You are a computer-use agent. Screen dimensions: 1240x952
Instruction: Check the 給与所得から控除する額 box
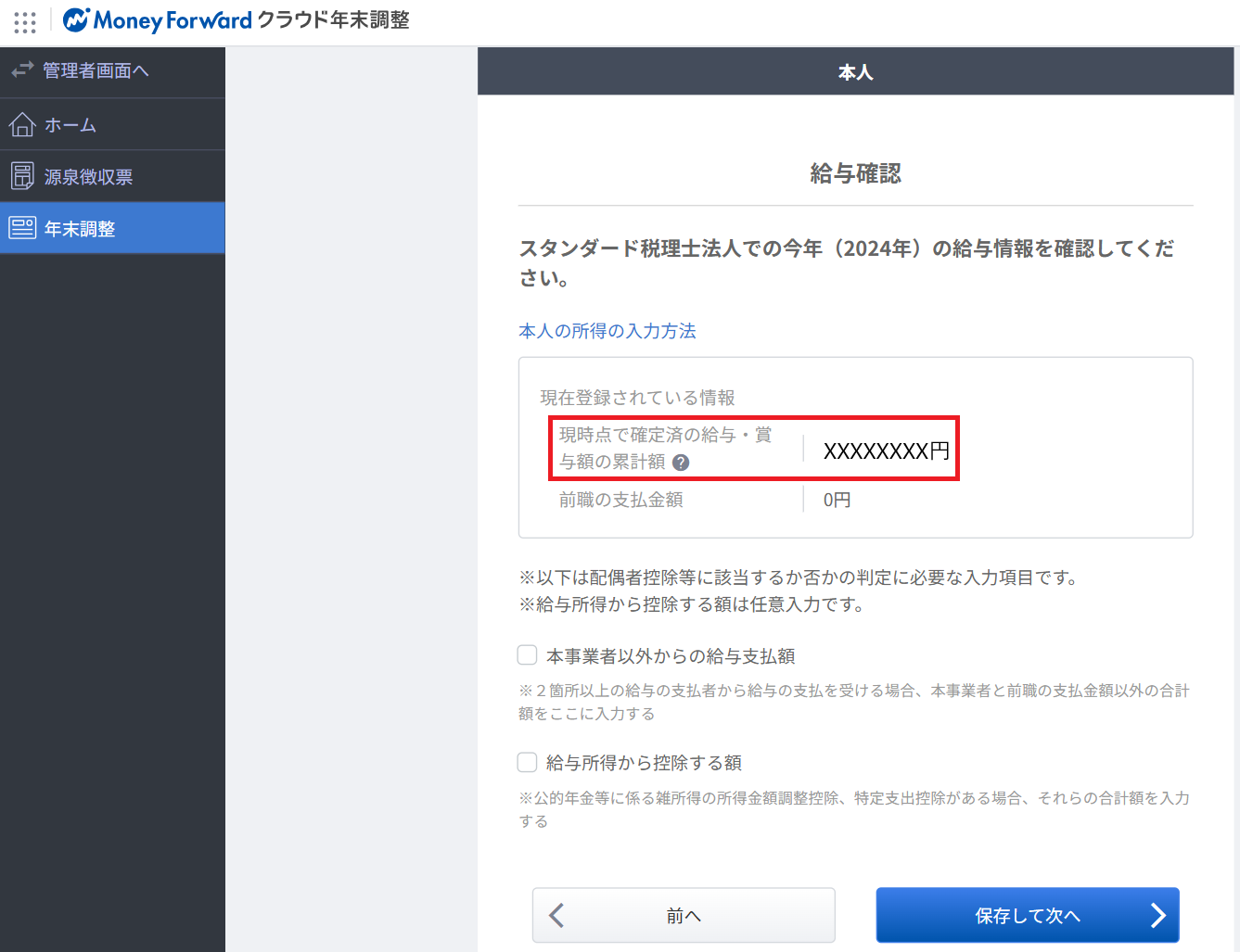[x=527, y=762]
